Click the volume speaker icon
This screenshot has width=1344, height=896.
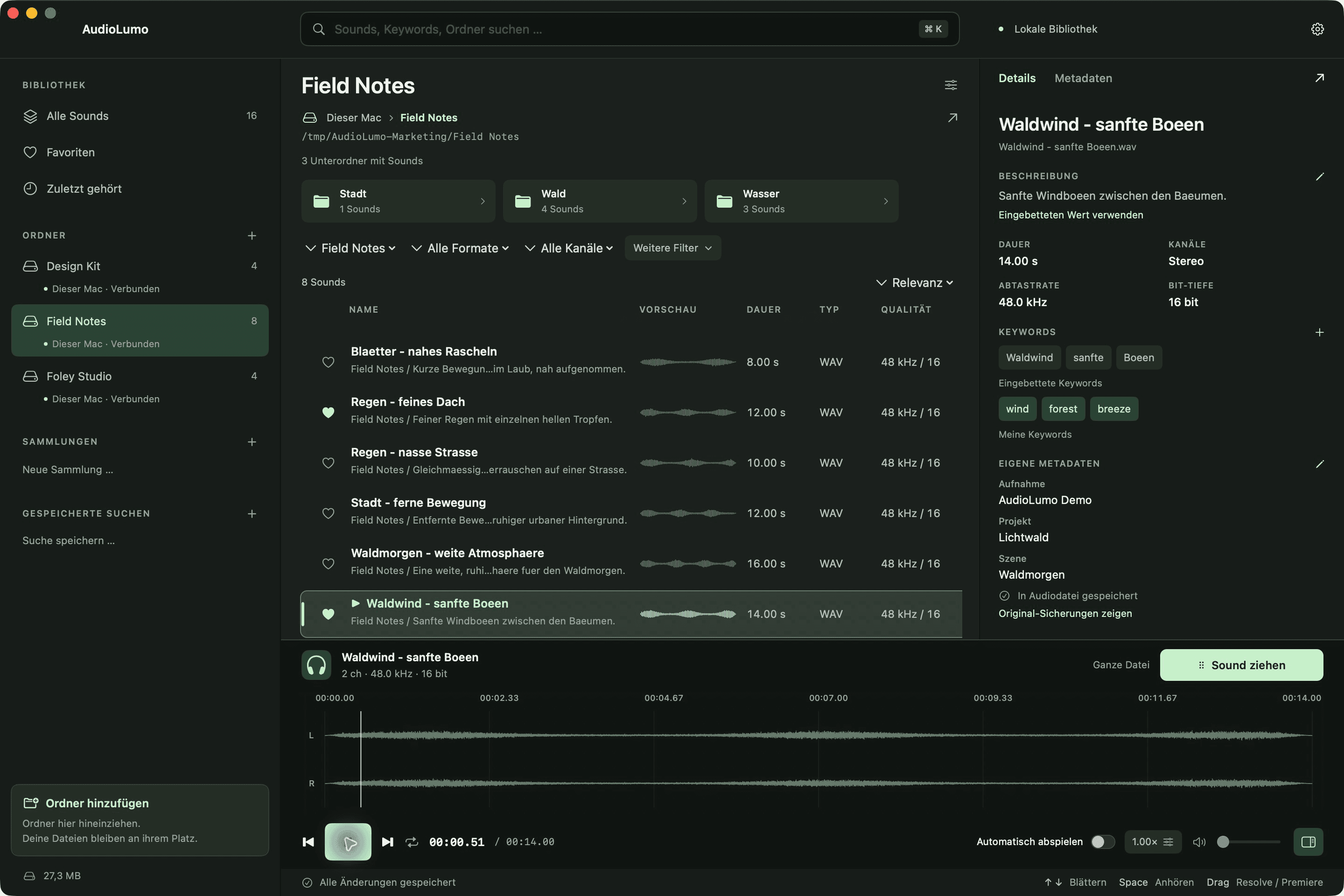pos(1199,842)
